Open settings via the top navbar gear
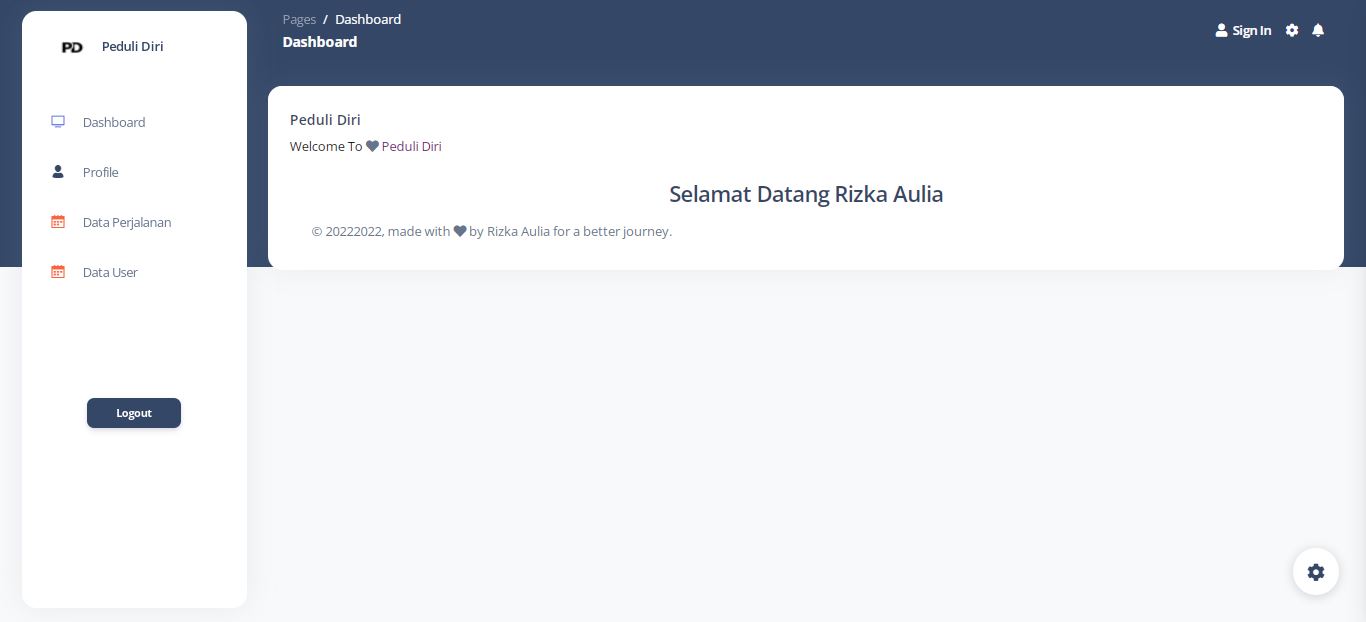Image resolution: width=1366 pixels, height=622 pixels. (x=1292, y=31)
